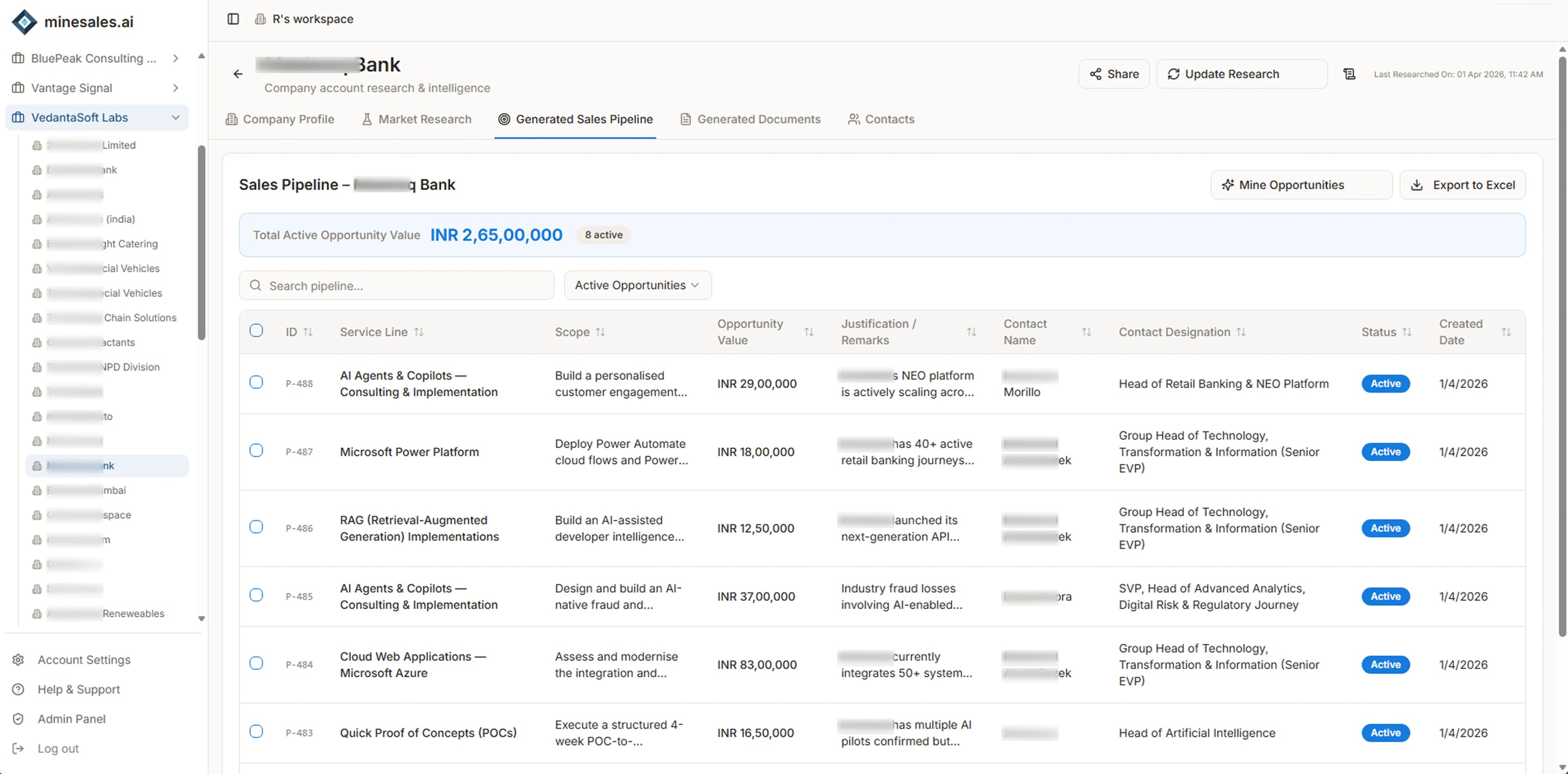Click the Share button
This screenshot has width=1568, height=774.
pyautogui.click(x=1114, y=74)
